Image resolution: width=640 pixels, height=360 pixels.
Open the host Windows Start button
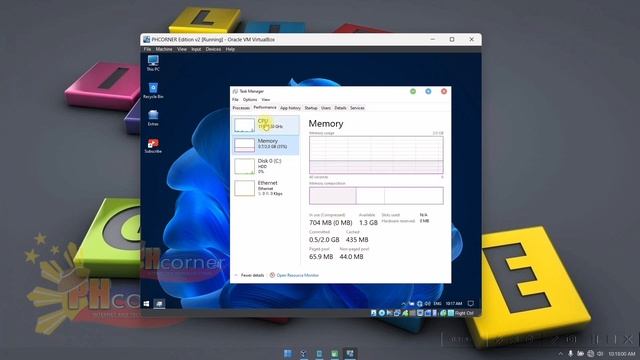click(288, 353)
